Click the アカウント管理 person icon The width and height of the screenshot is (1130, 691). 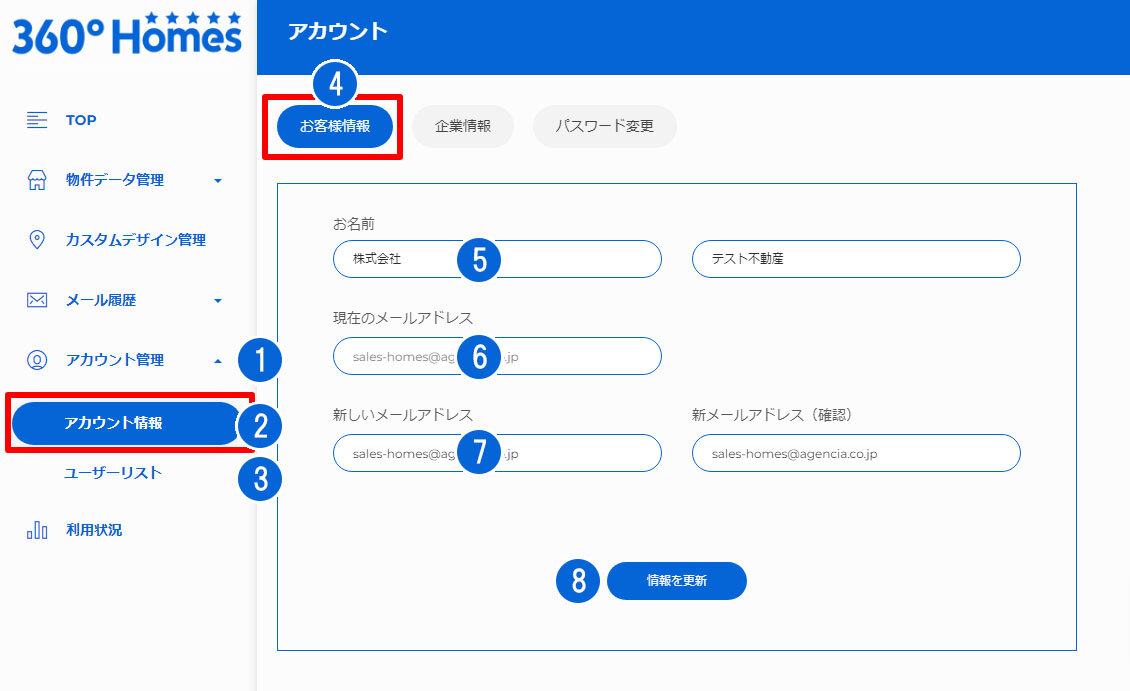pos(37,360)
